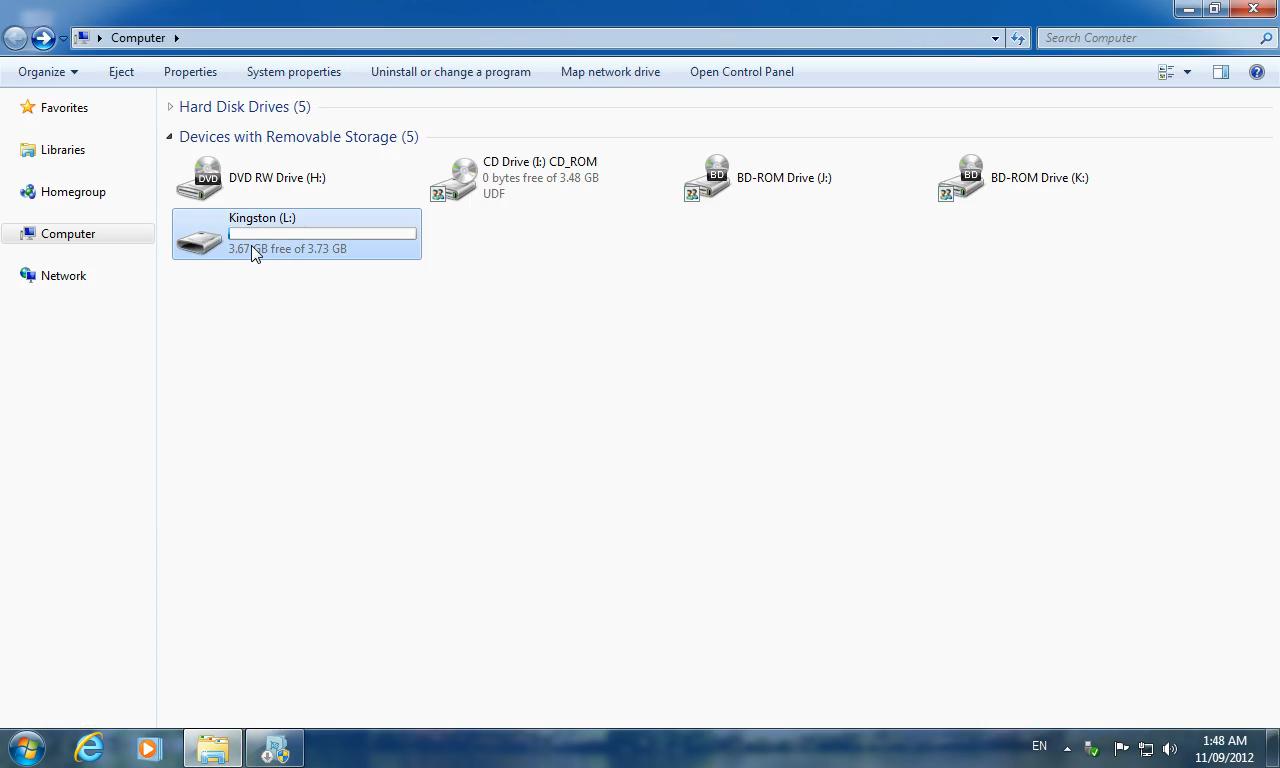The image size is (1280, 768).
Task: Refresh the Computer view
Action: pyautogui.click(x=1018, y=38)
